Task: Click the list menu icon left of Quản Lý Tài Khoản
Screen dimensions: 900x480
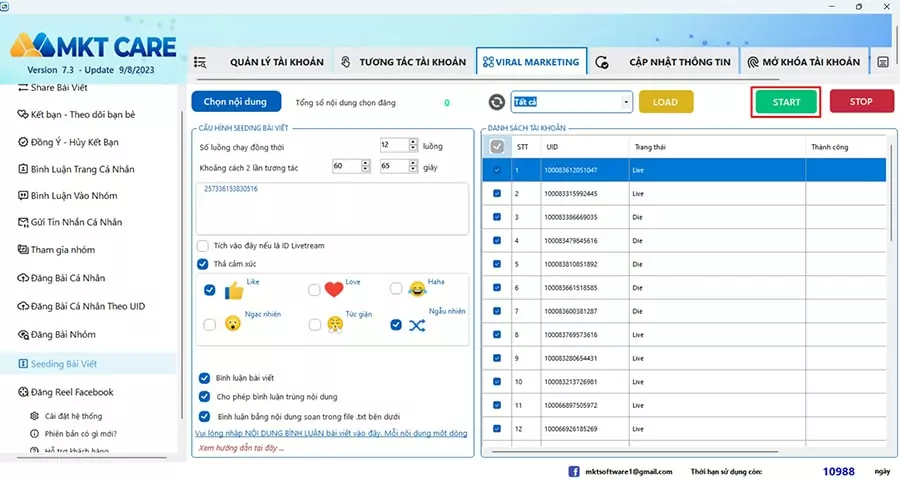Action: click(x=200, y=62)
